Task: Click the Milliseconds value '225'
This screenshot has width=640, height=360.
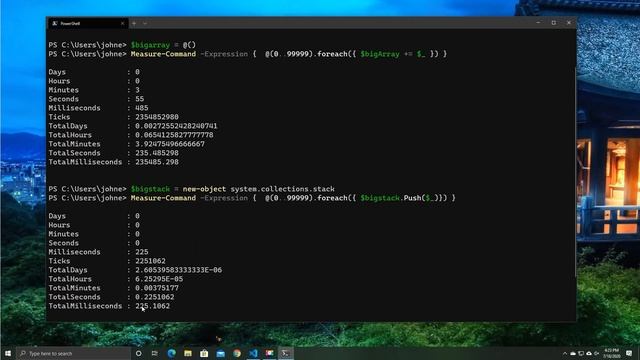Action: (x=142, y=252)
